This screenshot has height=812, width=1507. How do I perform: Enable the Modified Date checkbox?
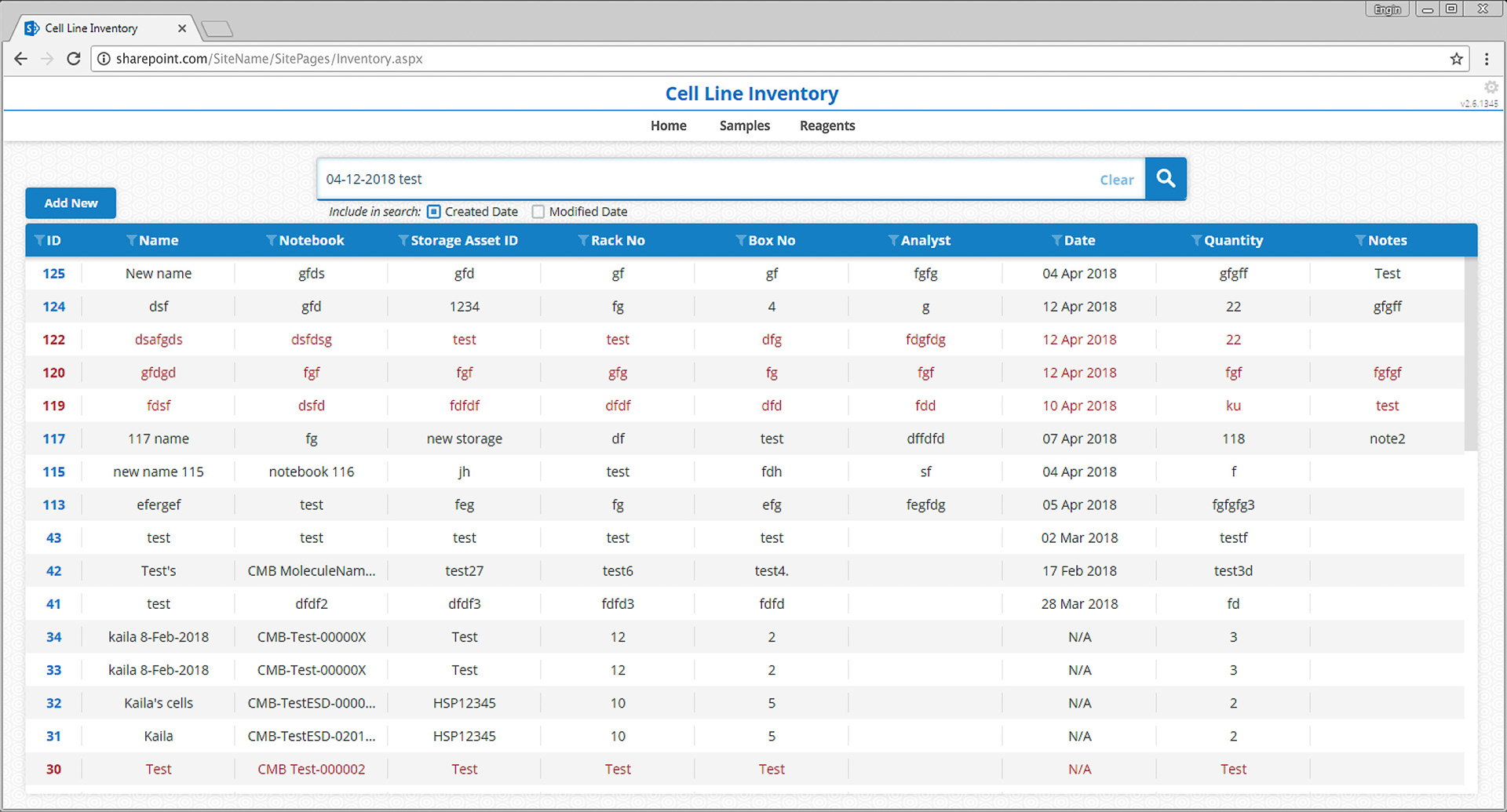(538, 212)
